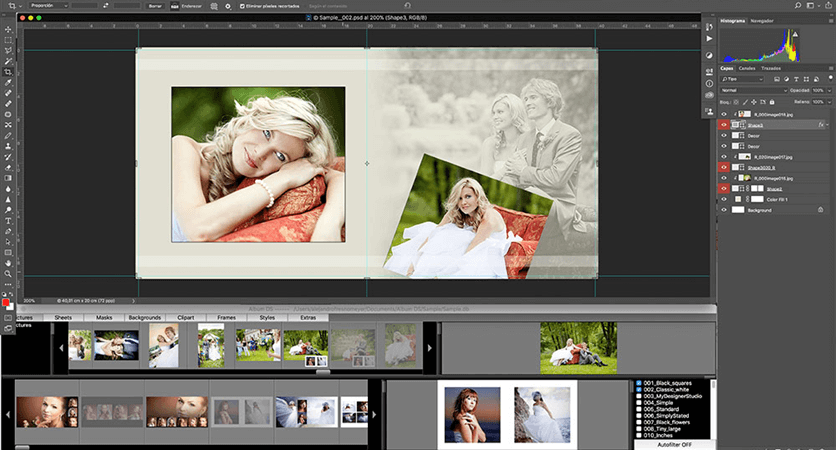Image resolution: width=836 pixels, height=450 pixels.
Task: Select the Crop tool in toolbox
Action: pos(8,72)
